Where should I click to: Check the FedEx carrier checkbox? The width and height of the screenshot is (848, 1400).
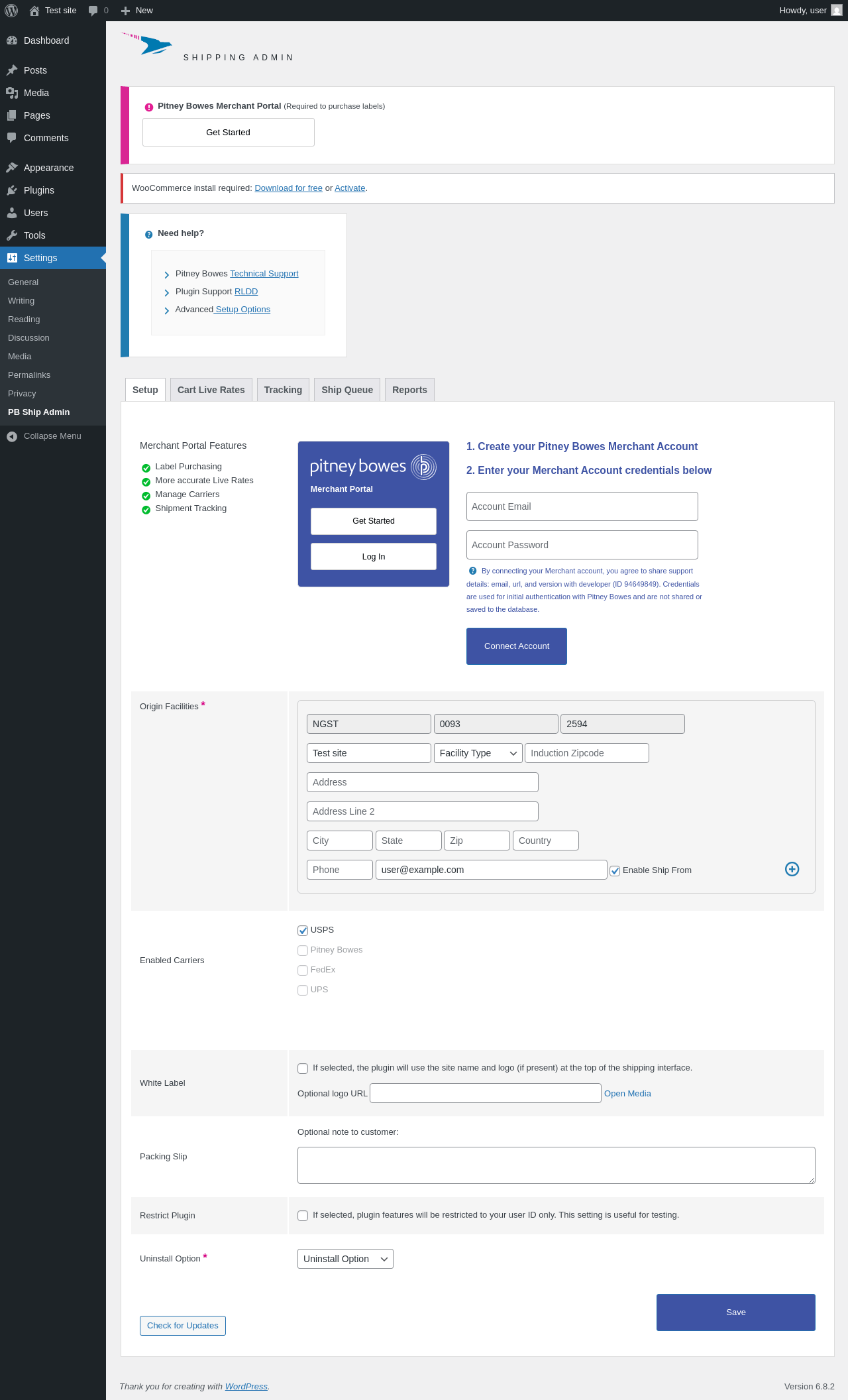303,970
